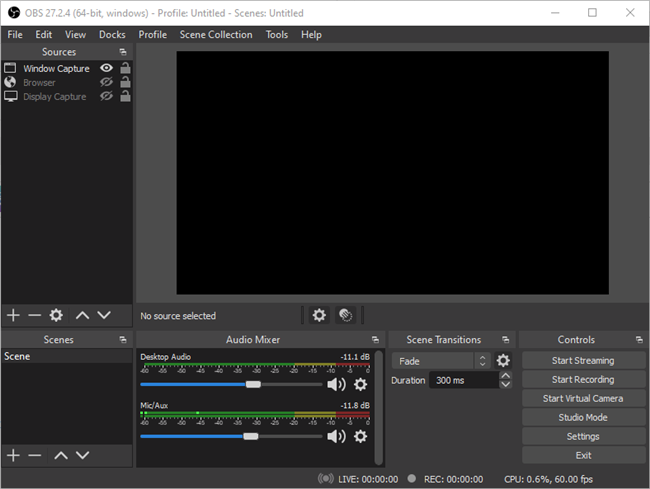Click Studio Mode button
The height and width of the screenshot is (489, 650).
[x=582, y=417]
